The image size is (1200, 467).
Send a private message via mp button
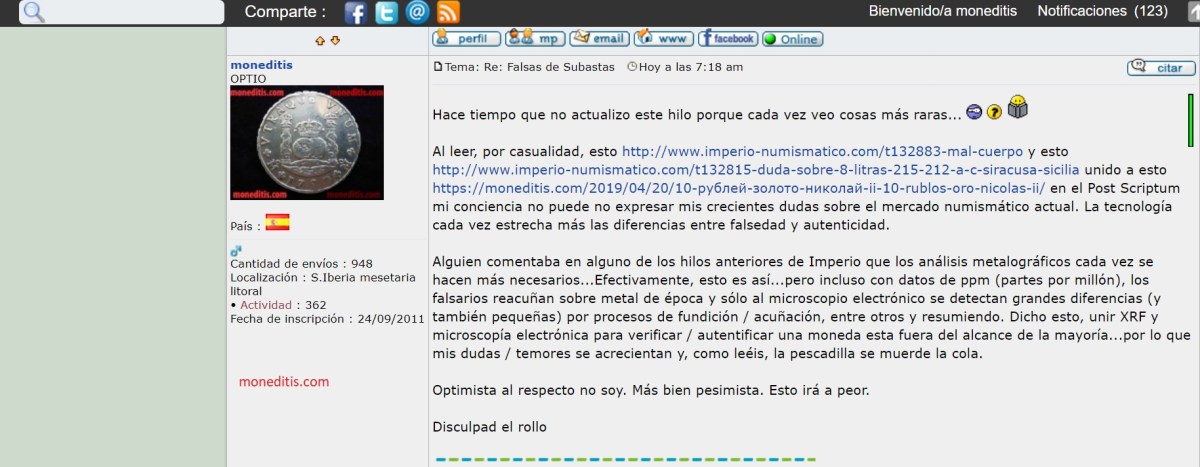tap(535, 39)
